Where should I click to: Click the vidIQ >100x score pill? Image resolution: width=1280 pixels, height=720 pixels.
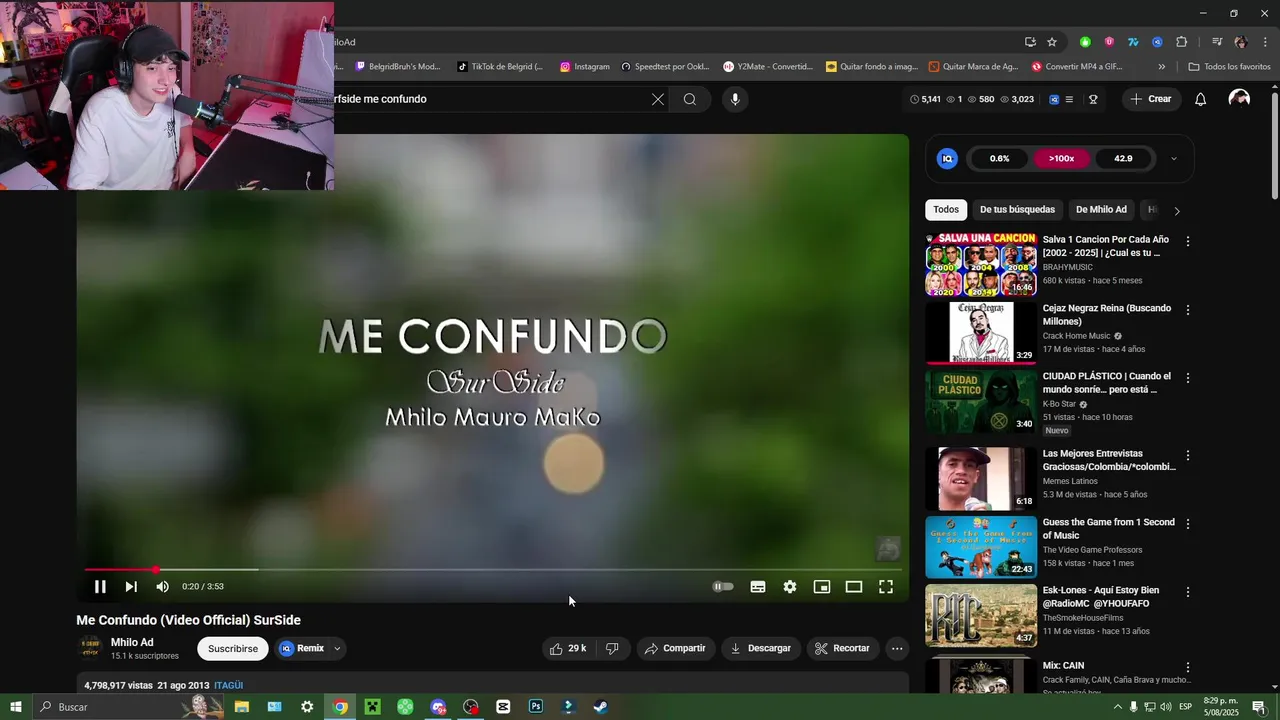[x=1061, y=158]
